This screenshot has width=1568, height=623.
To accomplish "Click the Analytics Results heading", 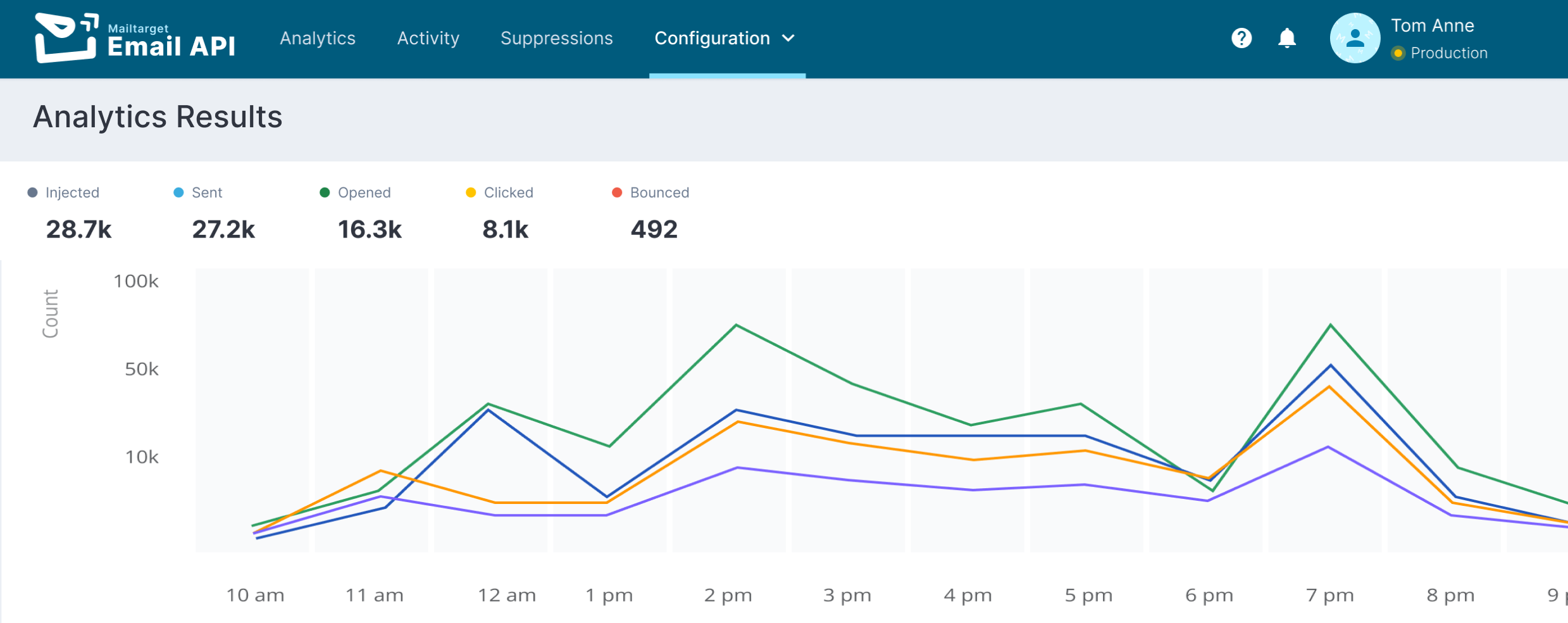I will pyautogui.click(x=158, y=116).
